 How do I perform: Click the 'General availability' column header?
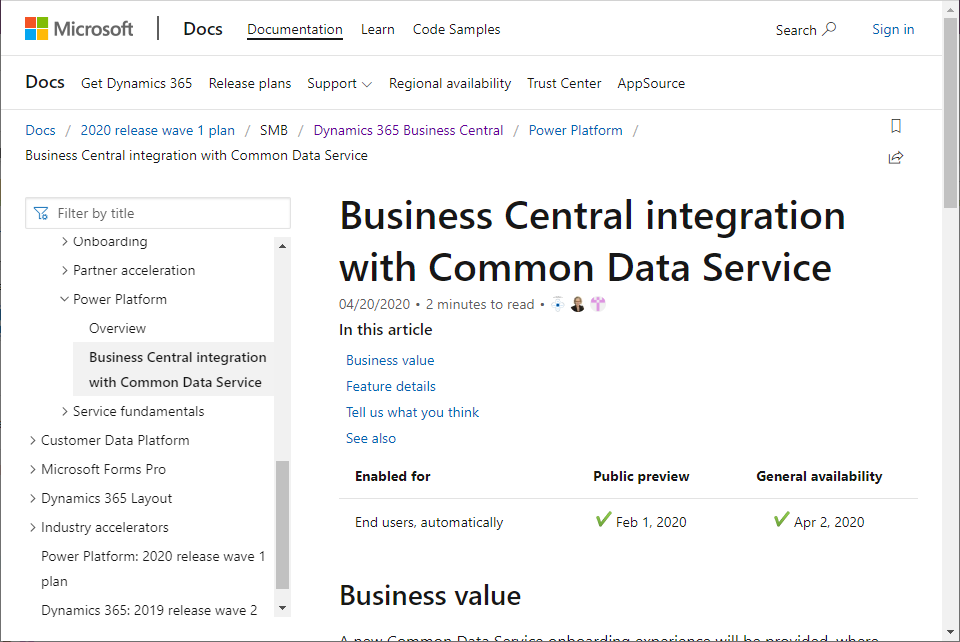click(819, 476)
